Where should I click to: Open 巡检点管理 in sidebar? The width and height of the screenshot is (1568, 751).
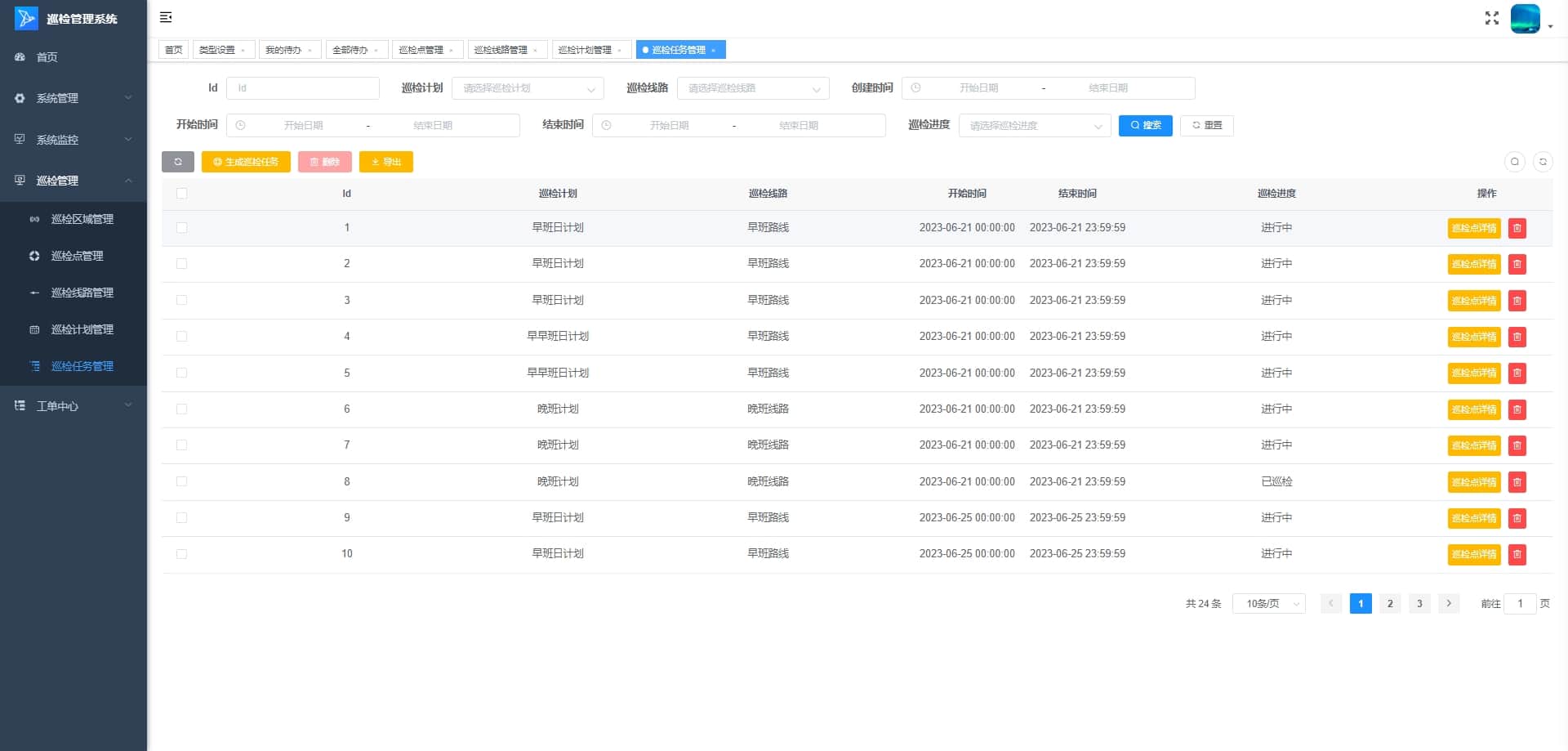point(77,256)
